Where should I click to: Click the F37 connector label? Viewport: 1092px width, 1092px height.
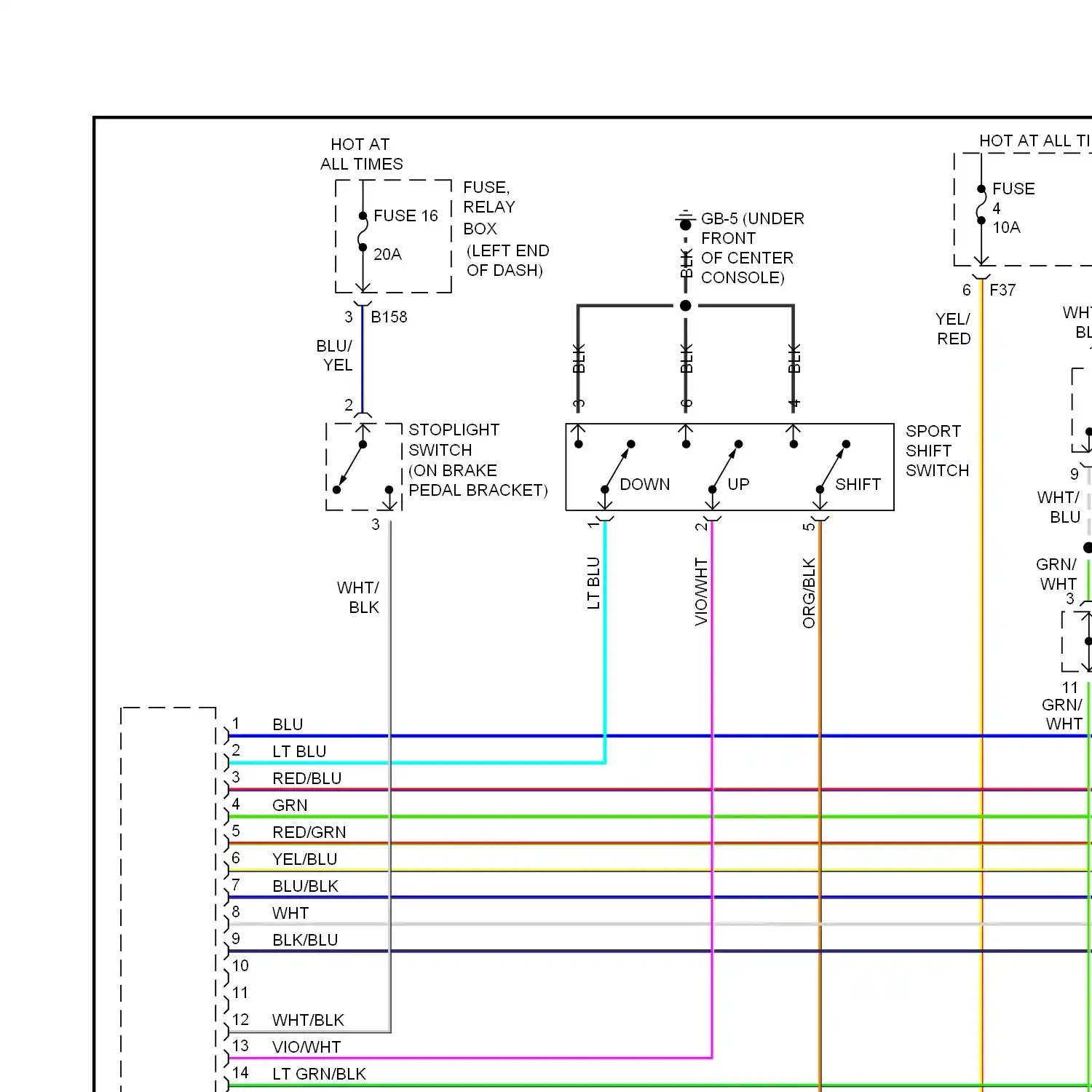[1002, 290]
